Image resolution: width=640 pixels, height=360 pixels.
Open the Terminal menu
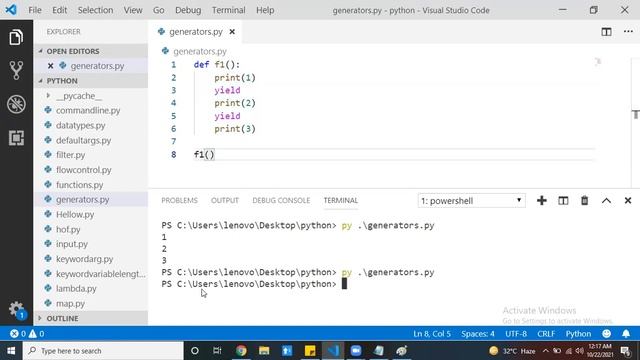[x=229, y=10]
